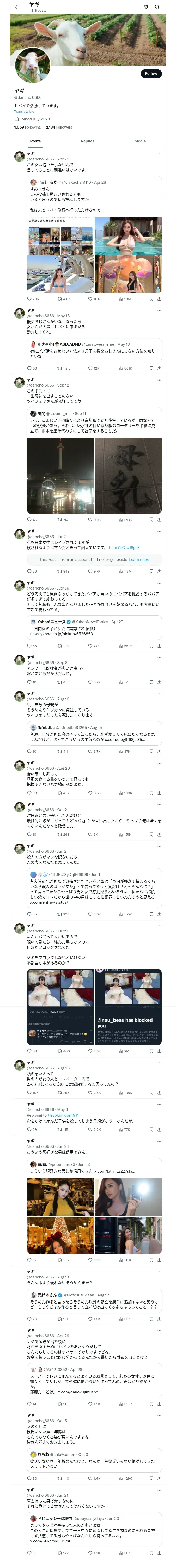Open the 2,134 Followers list
This screenshot has width=176, height=1568.
click(59, 127)
